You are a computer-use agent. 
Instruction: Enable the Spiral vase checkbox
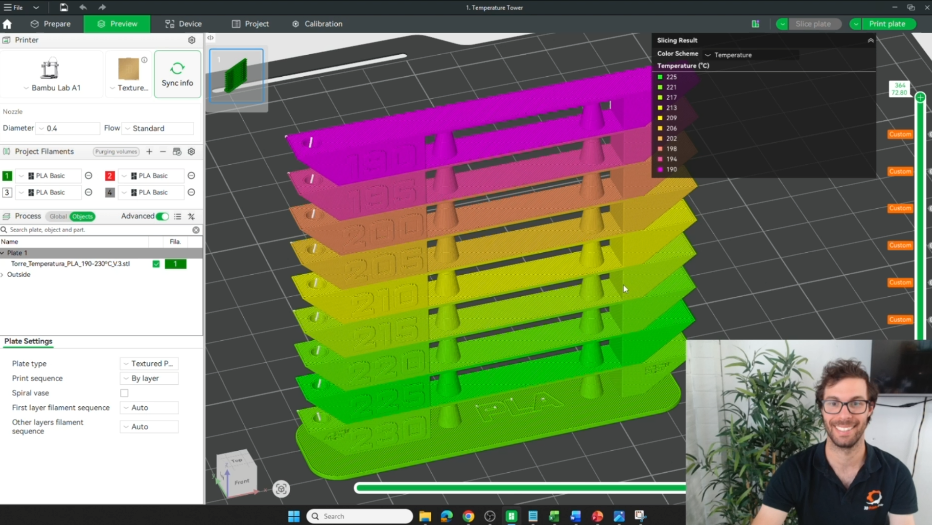(x=124, y=393)
